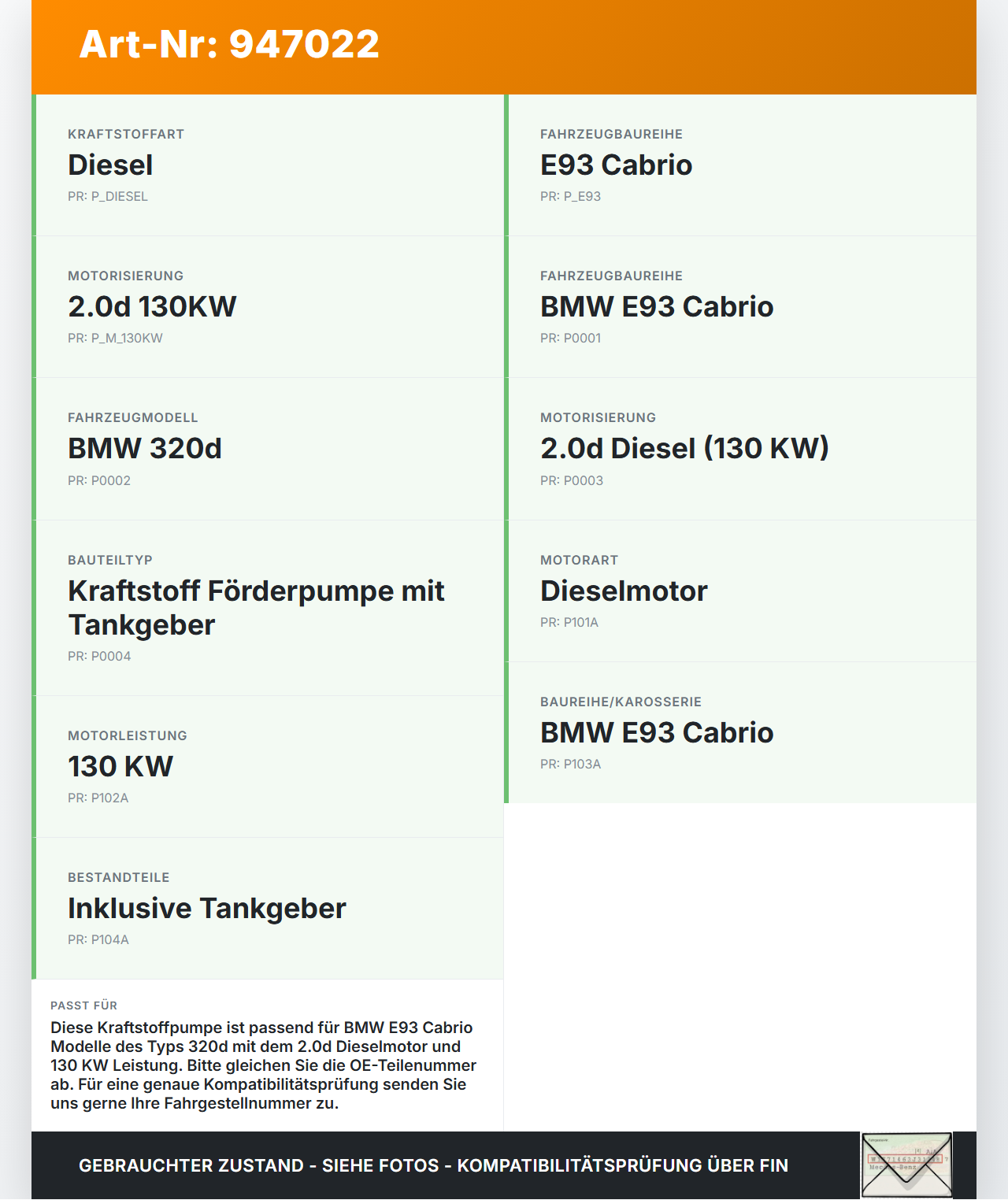The image size is (1008, 1200).
Task: Select the value '2.0d 130KW'
Action: pyautogui.click(x=152, y=306)
